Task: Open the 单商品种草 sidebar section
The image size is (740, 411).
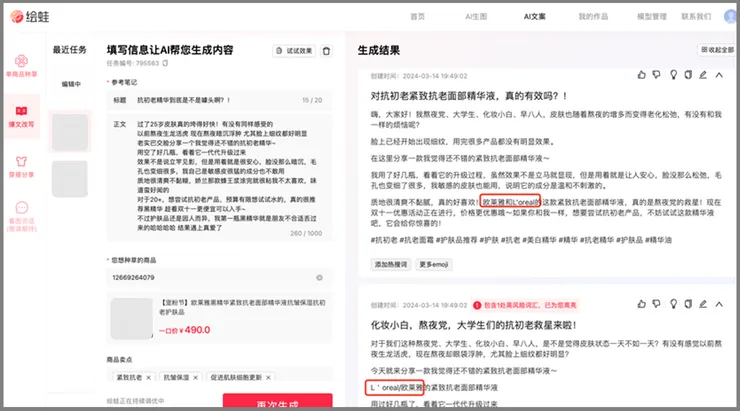Action: tap(21, 65)
